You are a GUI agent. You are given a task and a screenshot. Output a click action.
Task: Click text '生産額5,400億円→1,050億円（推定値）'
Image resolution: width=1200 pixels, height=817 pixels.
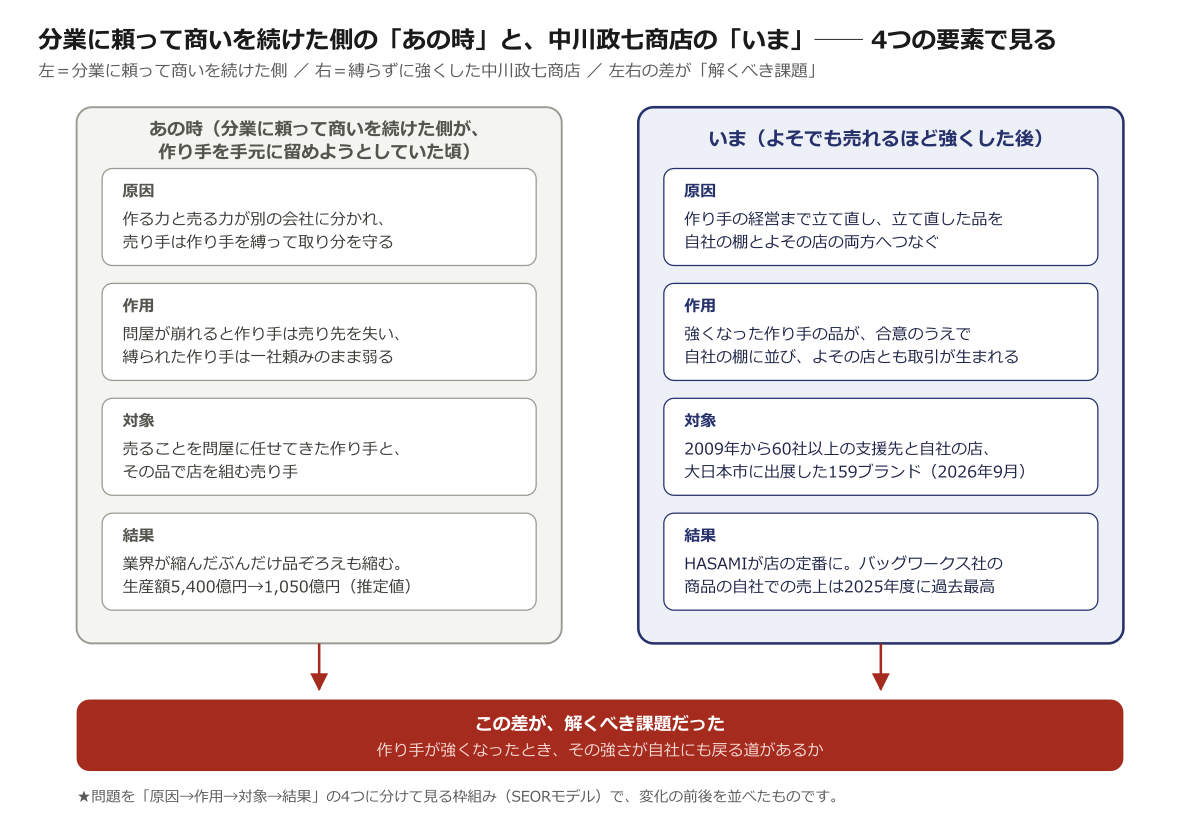coord(267,587)
